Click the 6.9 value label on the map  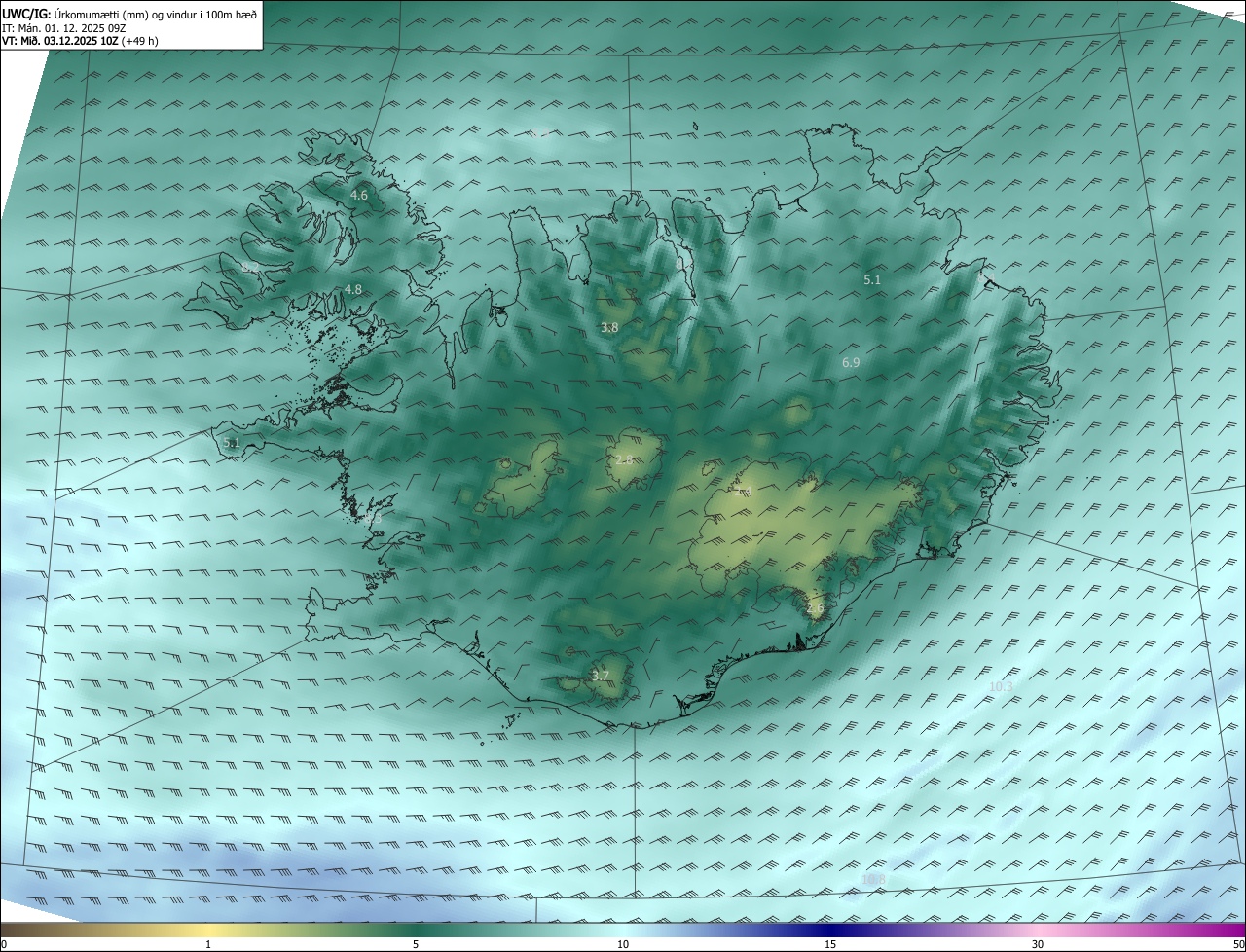tap(851, 363)
